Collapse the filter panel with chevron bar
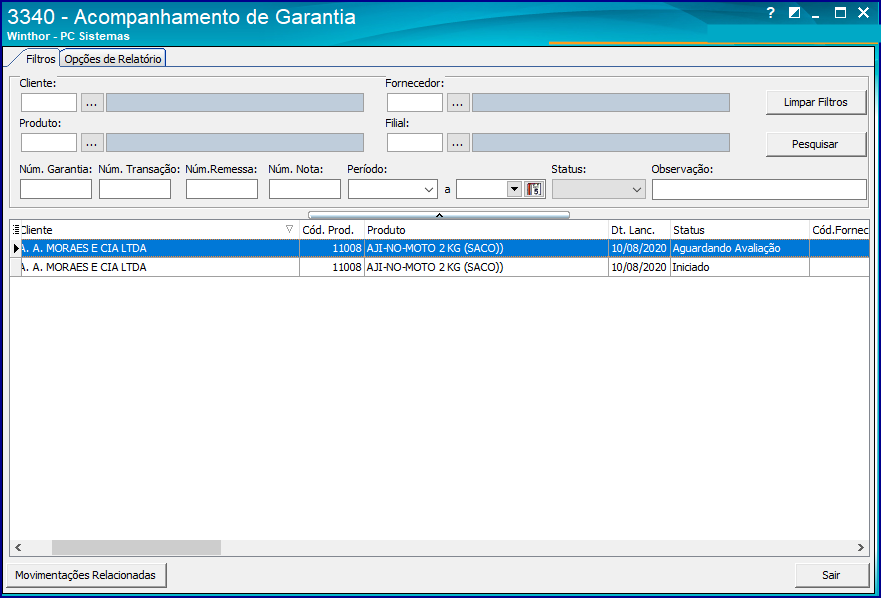This screenshot has height=598, width=881. 439,215
